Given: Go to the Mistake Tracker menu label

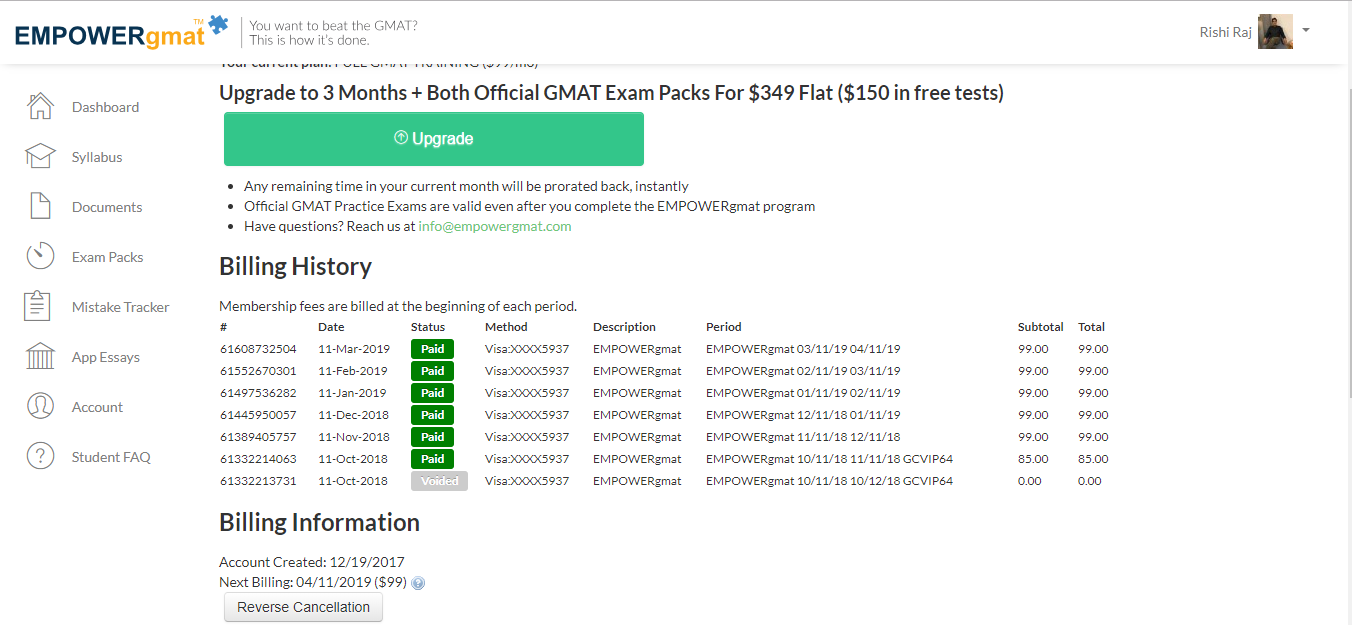Looking at the screenshot, I should point(120,307).
